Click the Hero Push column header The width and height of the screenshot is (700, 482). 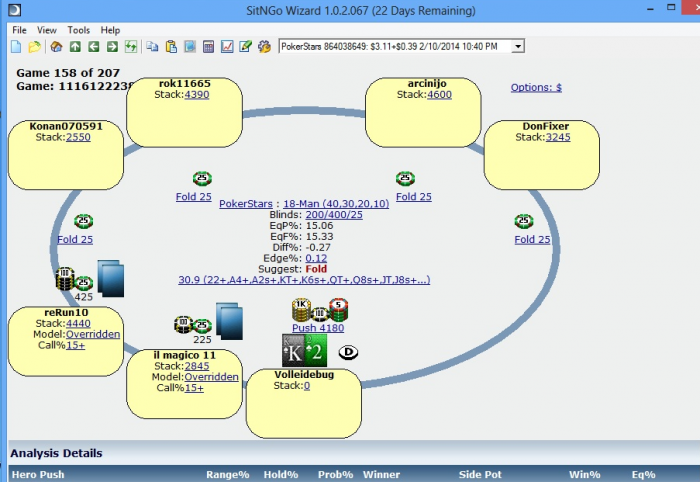point(38,474)
